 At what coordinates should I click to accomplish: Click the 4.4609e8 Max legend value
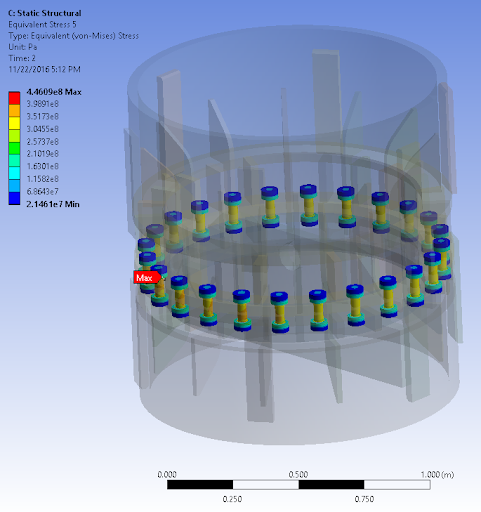coord(54,92)
